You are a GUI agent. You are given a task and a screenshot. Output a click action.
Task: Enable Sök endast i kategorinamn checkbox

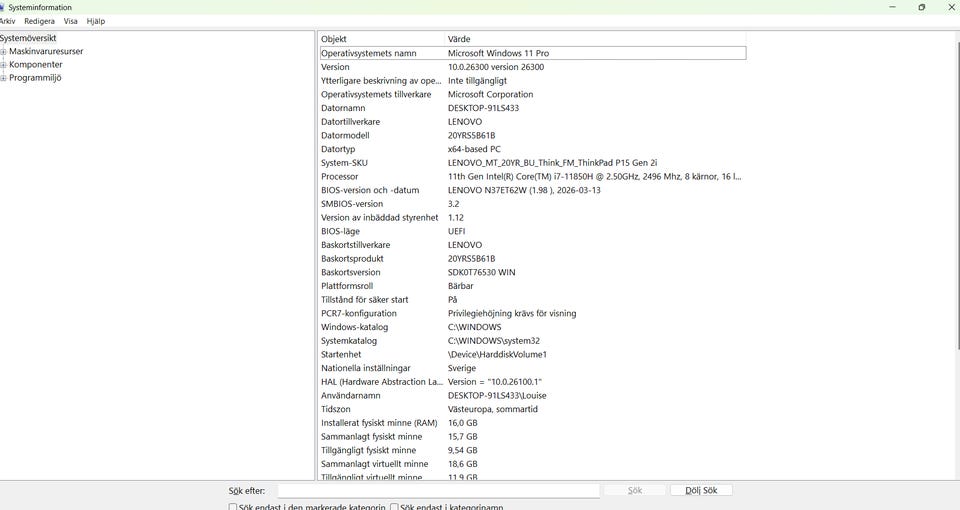tap(394, 507)
